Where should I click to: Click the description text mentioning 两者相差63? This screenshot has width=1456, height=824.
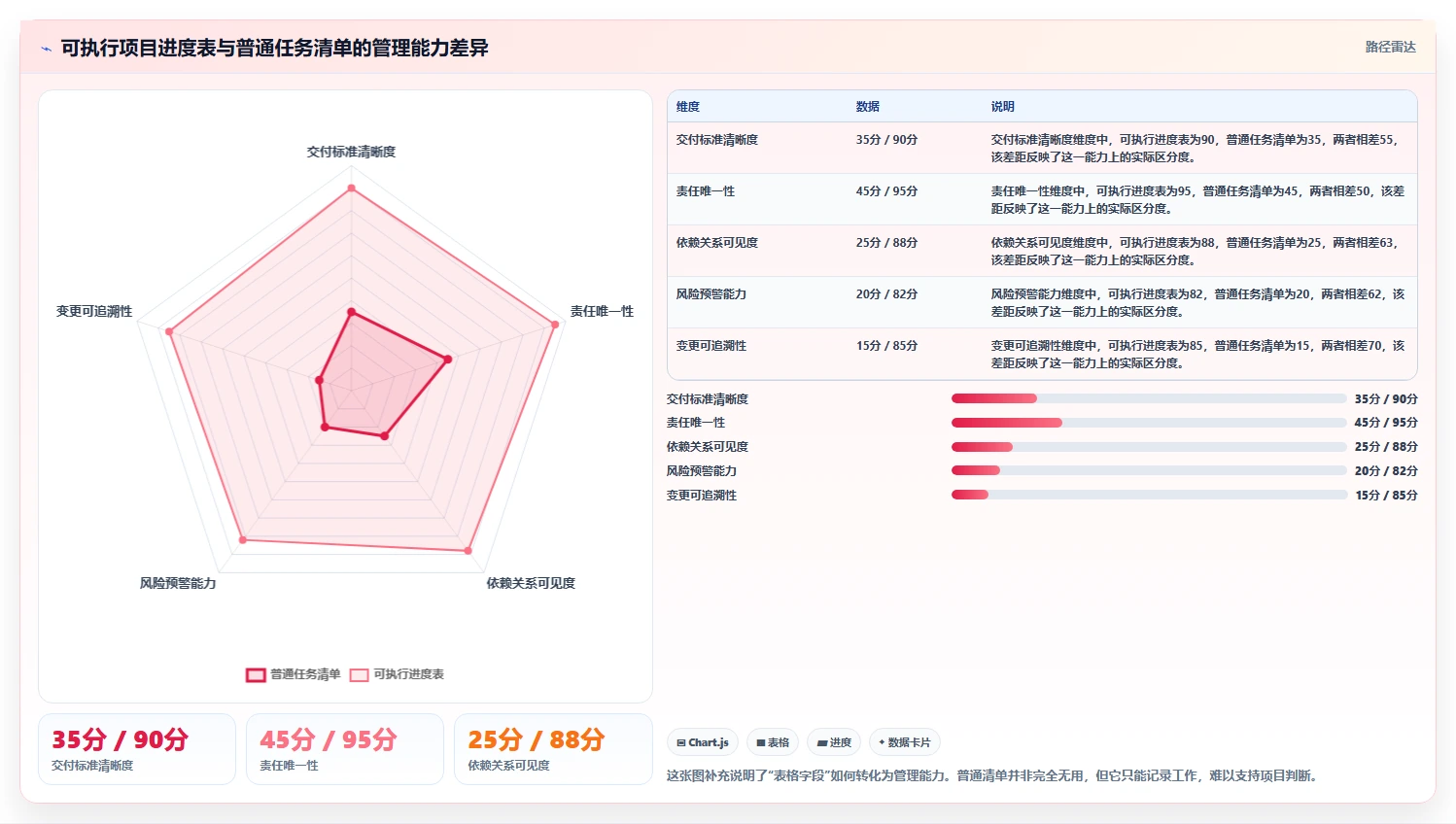(1197, 252)
